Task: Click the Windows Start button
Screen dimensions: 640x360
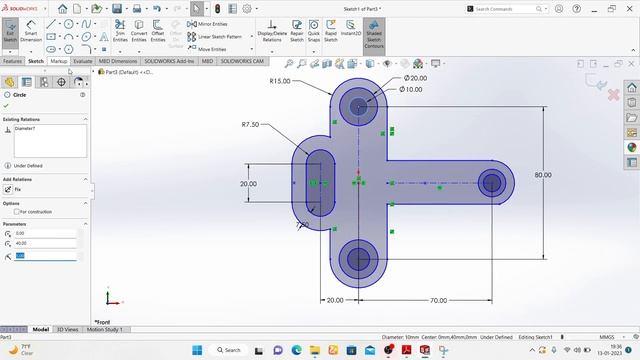Action: 197,350
